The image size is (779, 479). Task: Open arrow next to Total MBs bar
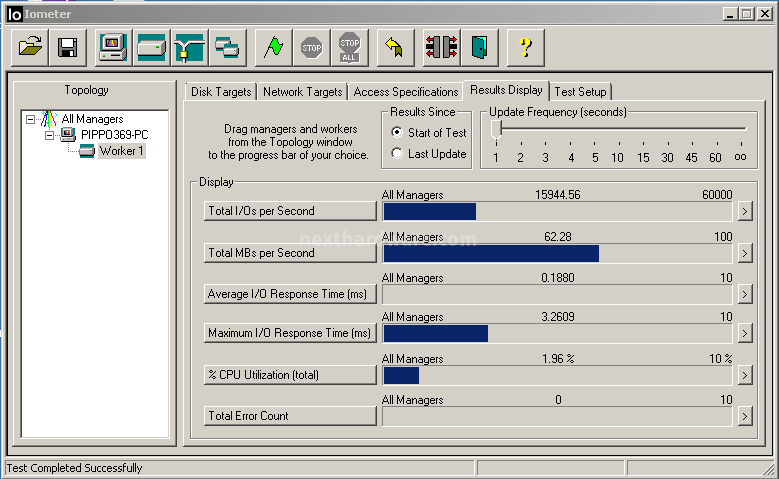pos(744,253)
